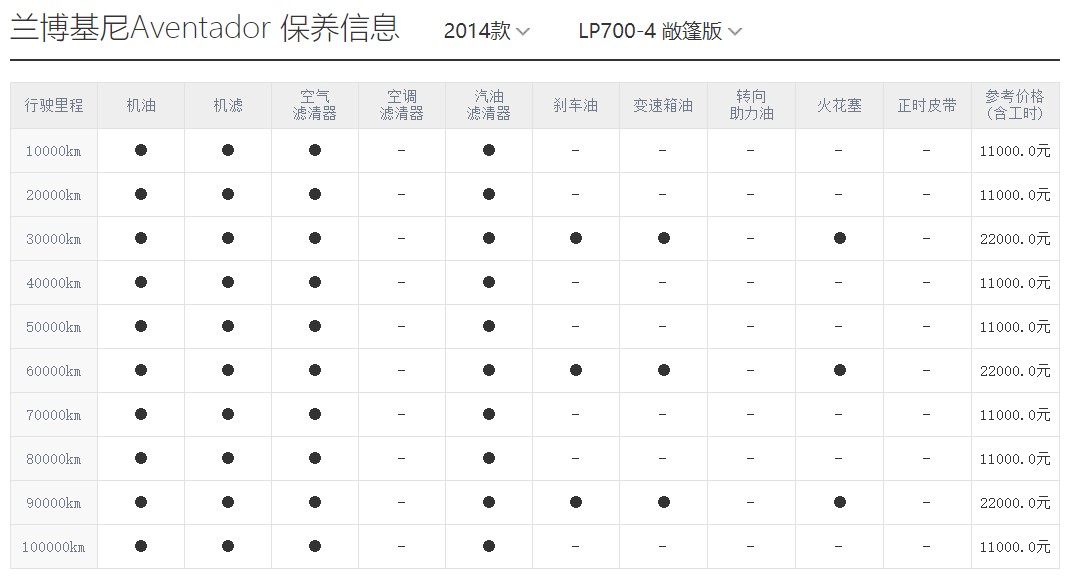Open the LP700-4 敞篷版 version dropdown
The image size is (1085, 585).
[x=660, y=31]
